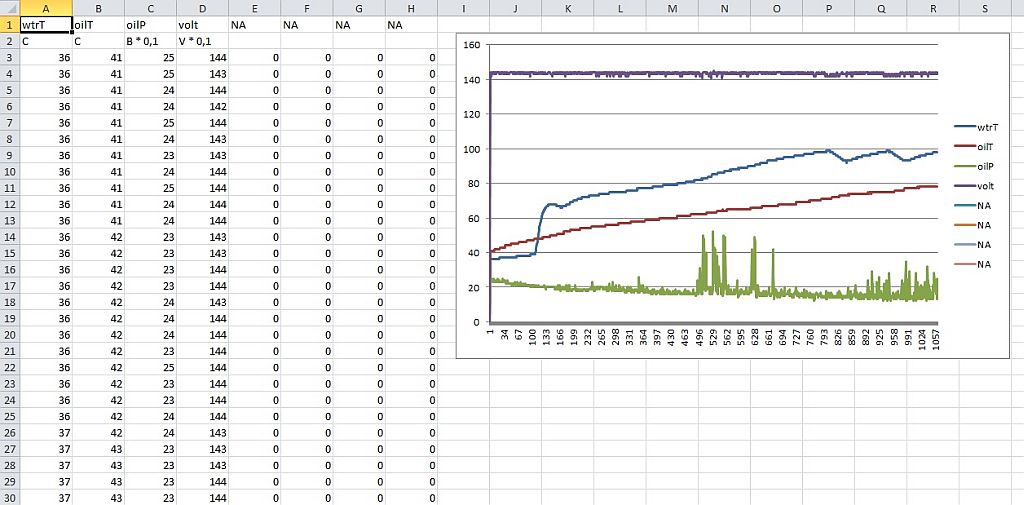Select the column I header
The width and height of the screenshot is (1024, 505).
coord(464,8)
